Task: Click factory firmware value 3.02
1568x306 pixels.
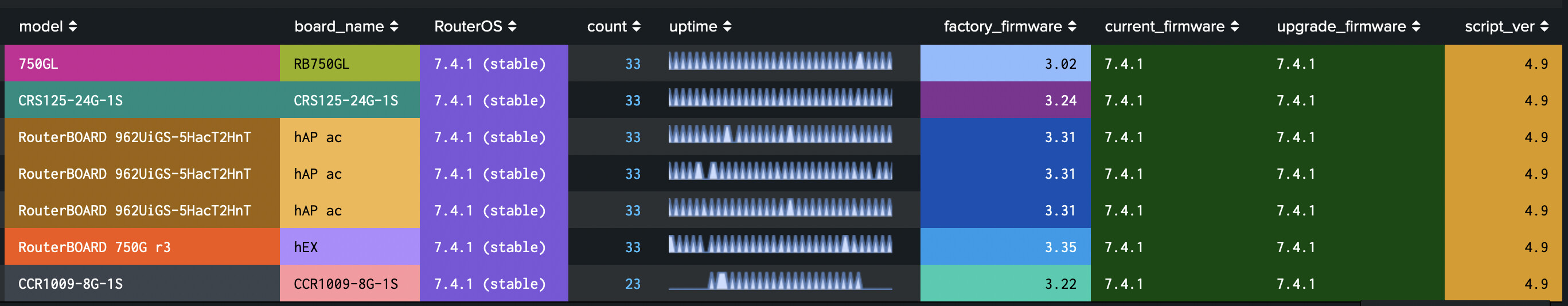Action: point(1060,64)
